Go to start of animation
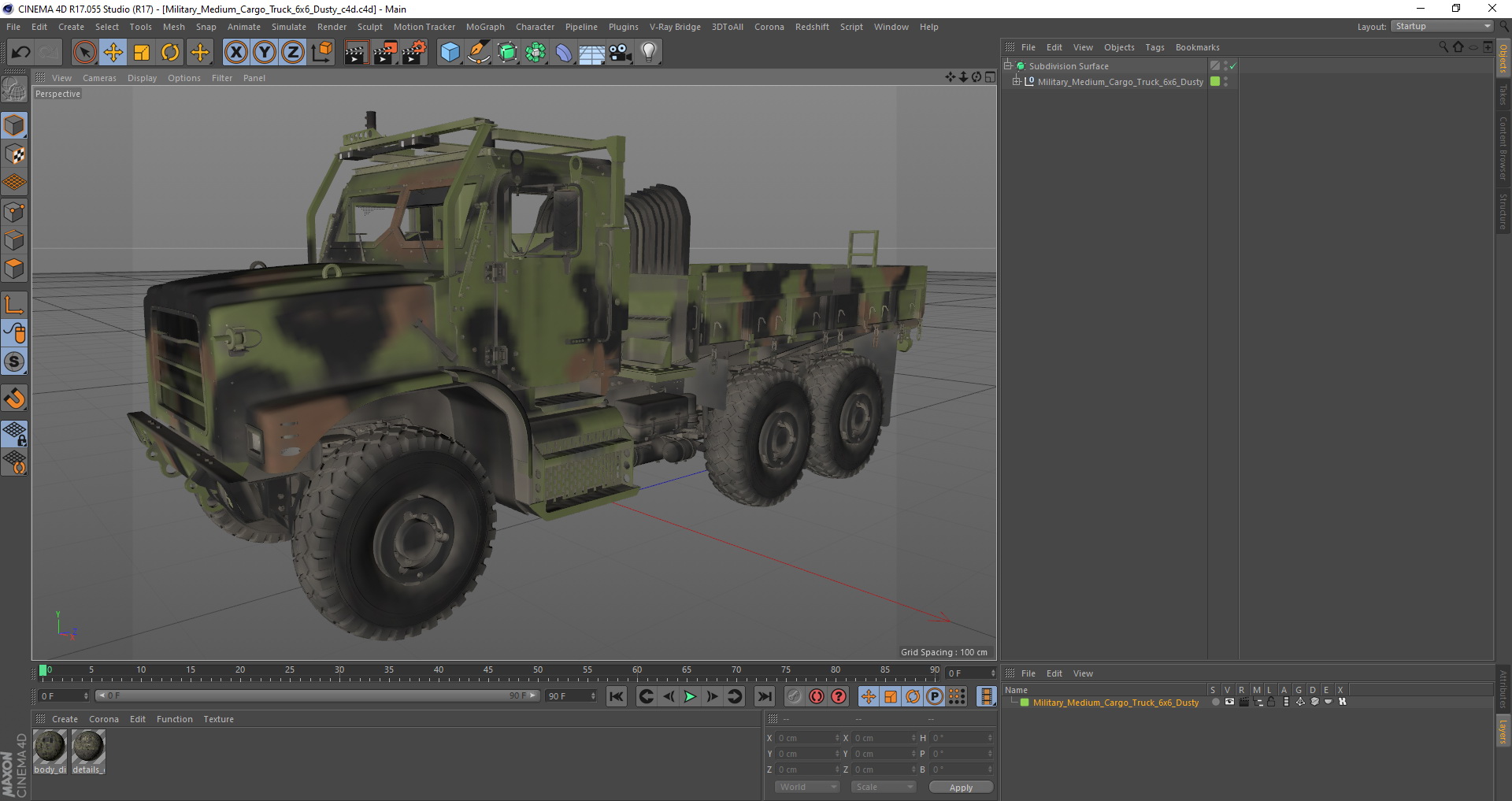 pos(617,696)
